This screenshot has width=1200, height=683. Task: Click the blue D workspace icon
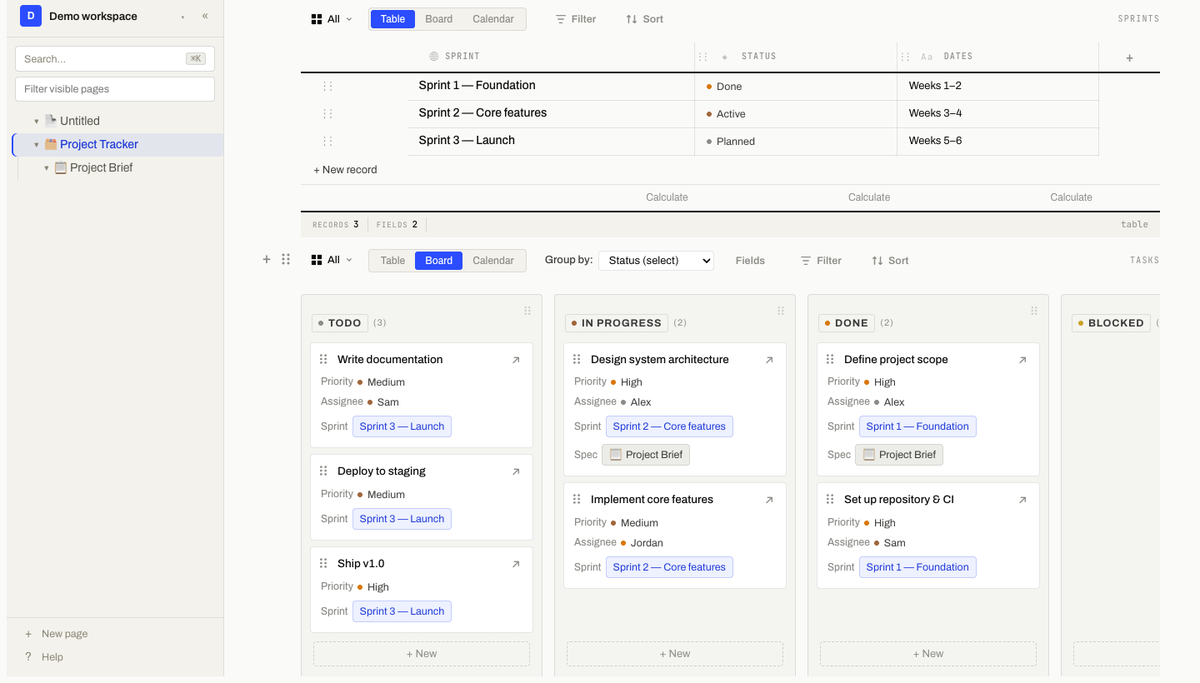pos(30,16)
